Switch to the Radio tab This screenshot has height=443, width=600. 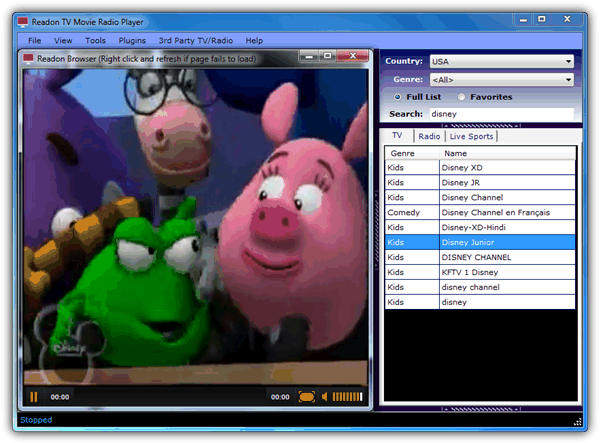(x=429, y=136)
